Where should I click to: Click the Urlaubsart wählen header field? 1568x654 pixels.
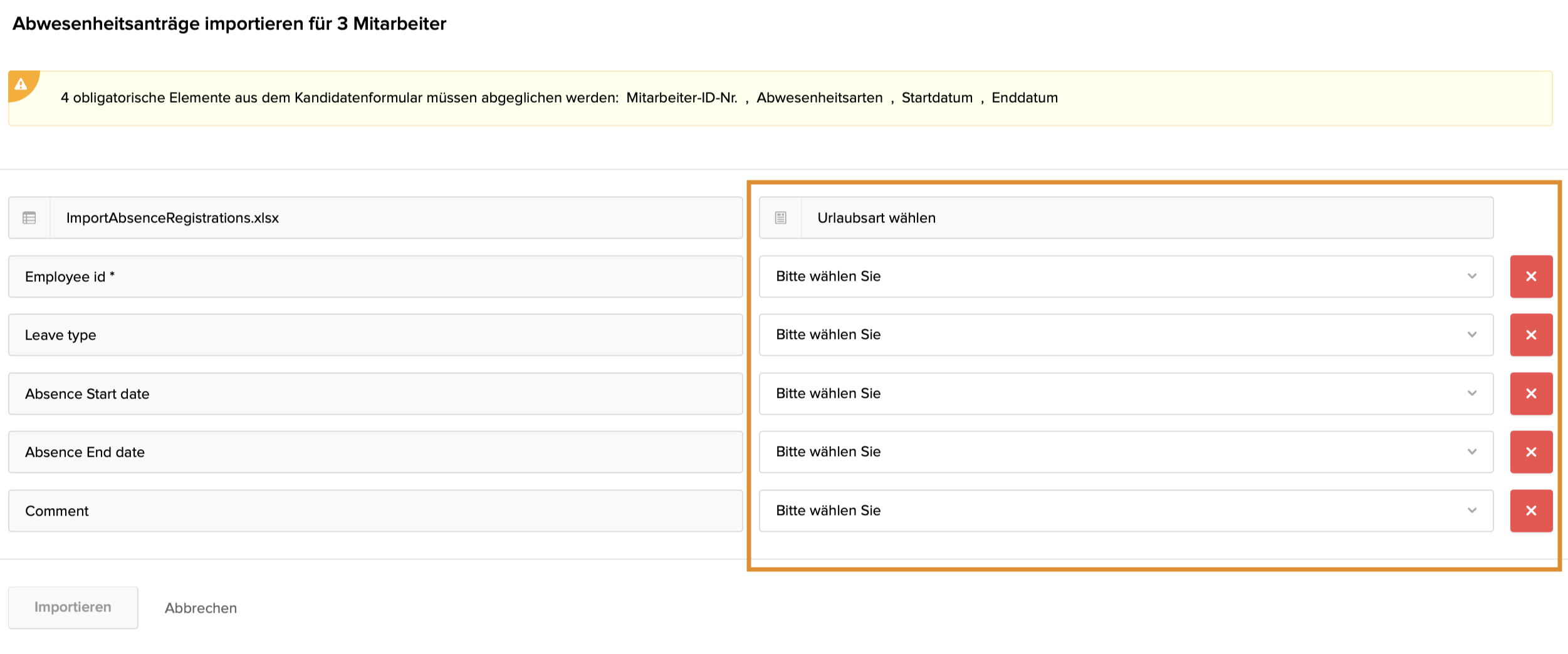pos(1146,218)
